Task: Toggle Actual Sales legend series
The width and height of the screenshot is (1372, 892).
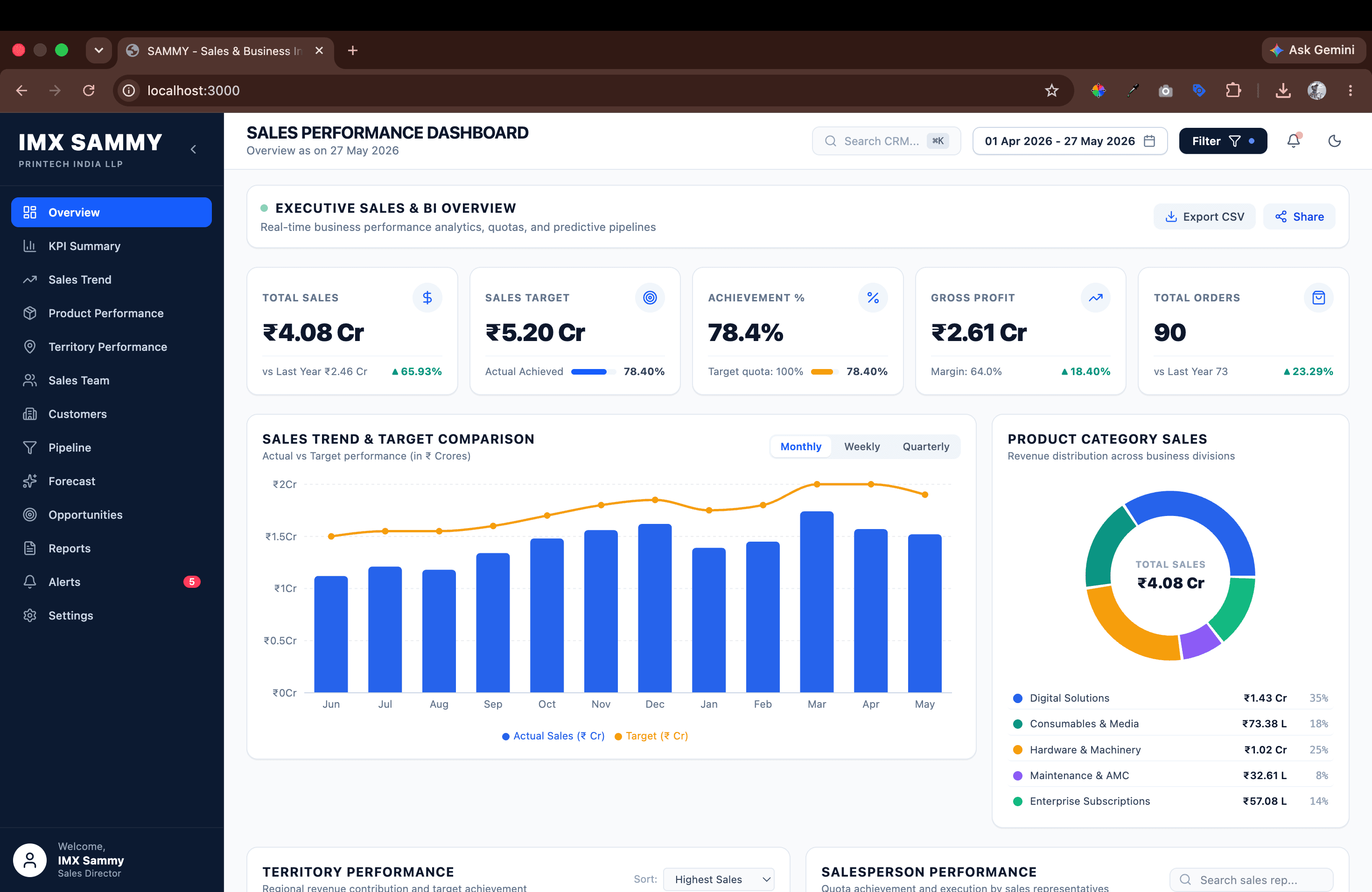Action: tap(553, 736)
